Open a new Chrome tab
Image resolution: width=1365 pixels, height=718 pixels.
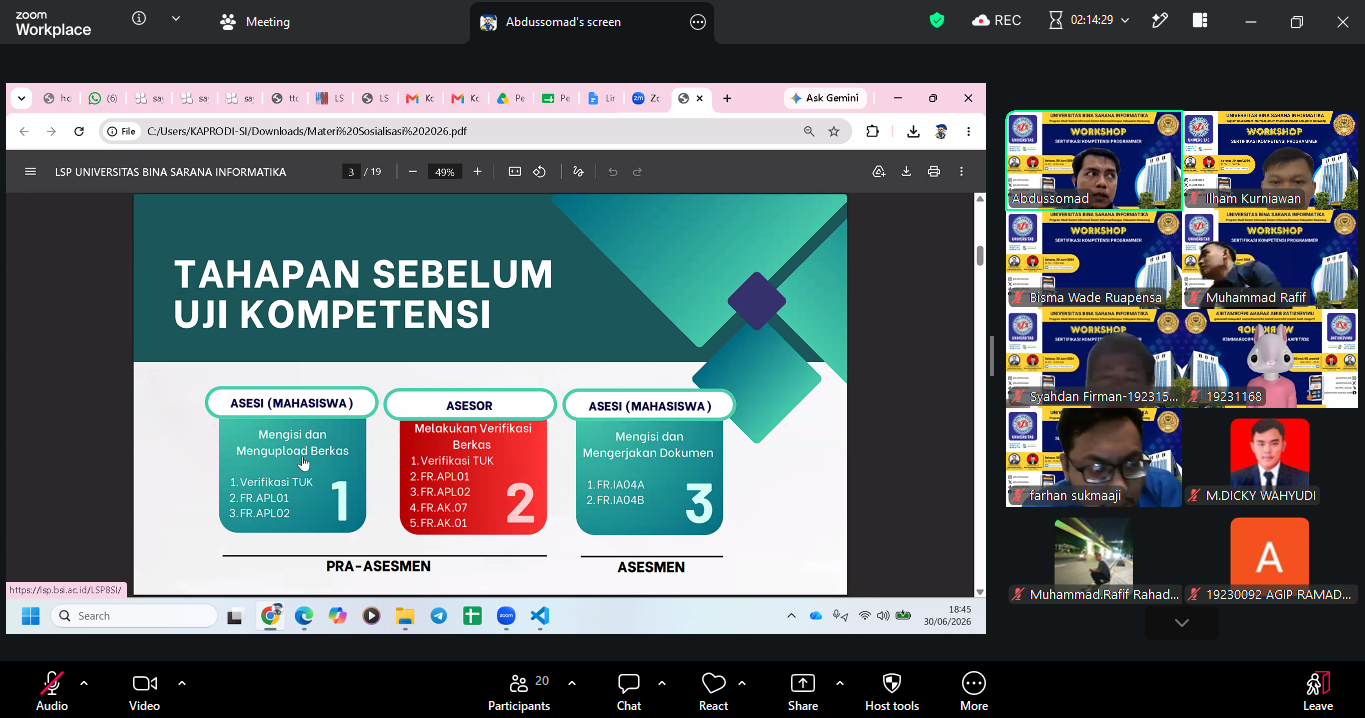[727, 98]
